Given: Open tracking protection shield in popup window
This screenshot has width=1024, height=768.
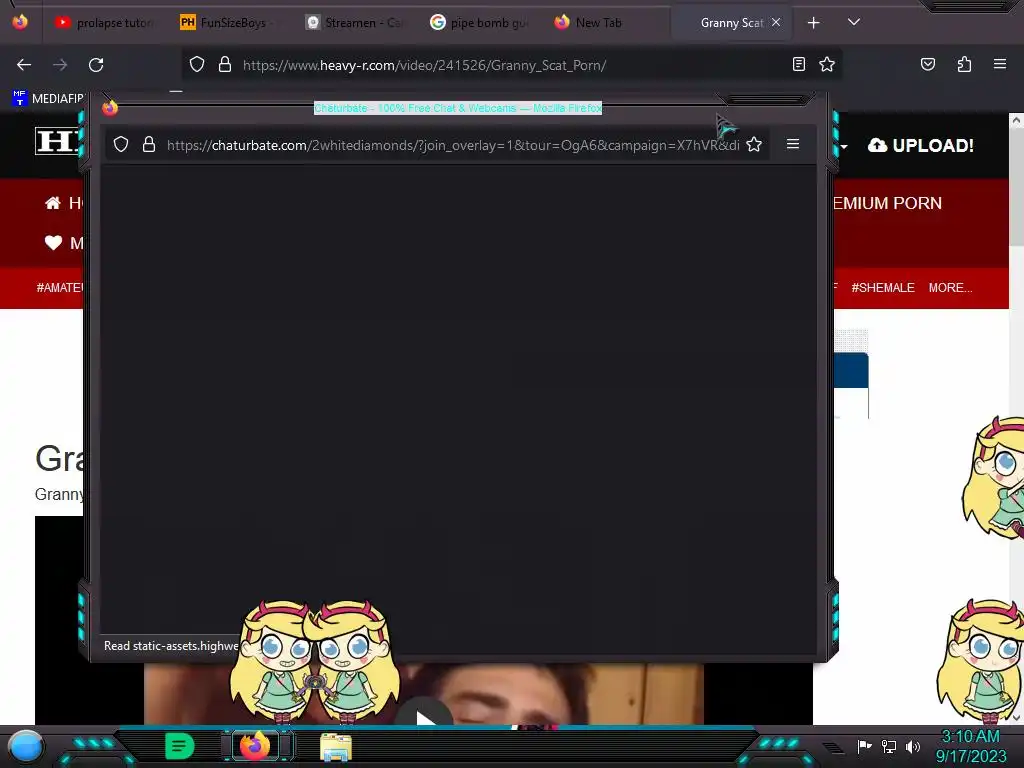Looking at the screenshot, I should click(121, 144).
